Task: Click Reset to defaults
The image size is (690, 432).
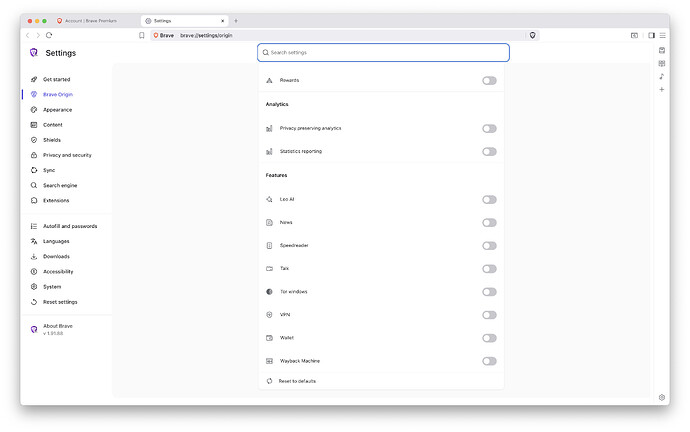Action: (x=298, y=381)
